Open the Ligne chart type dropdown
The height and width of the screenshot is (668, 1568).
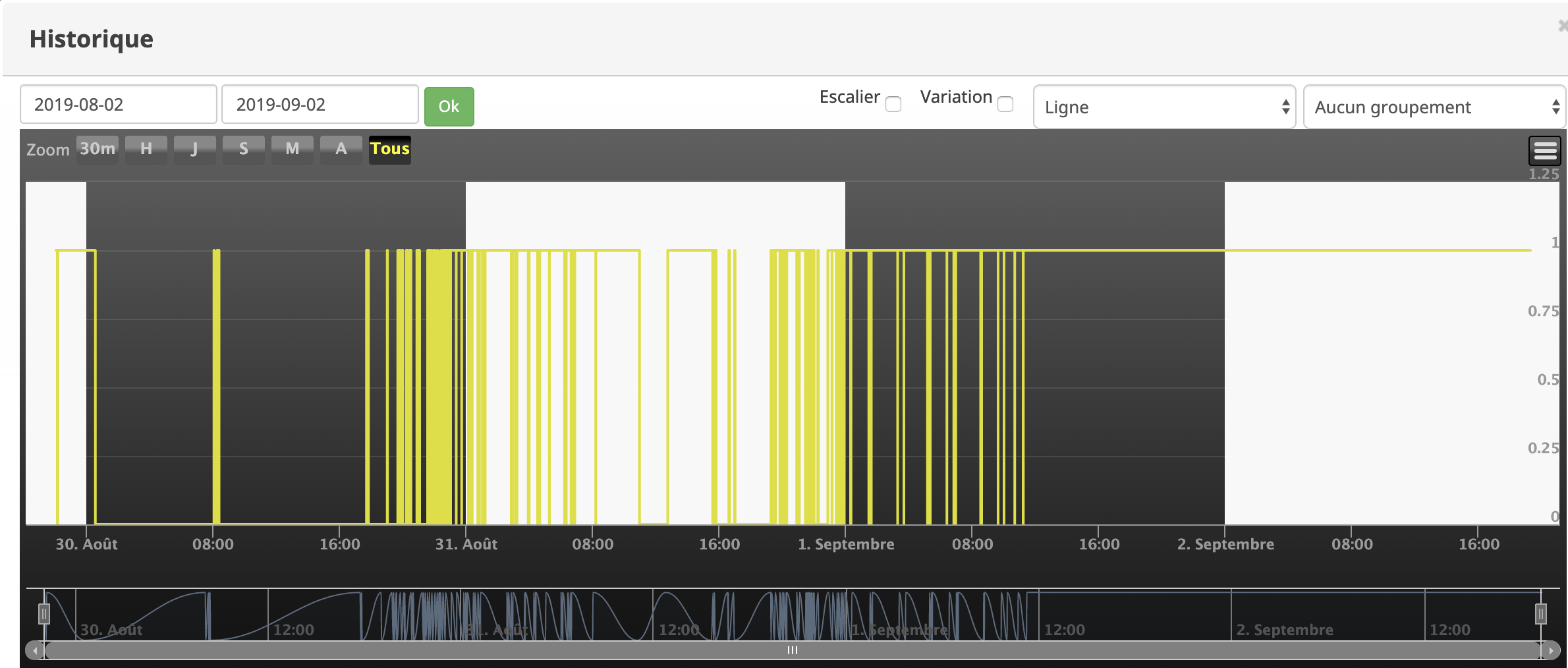pos(1164,107)
